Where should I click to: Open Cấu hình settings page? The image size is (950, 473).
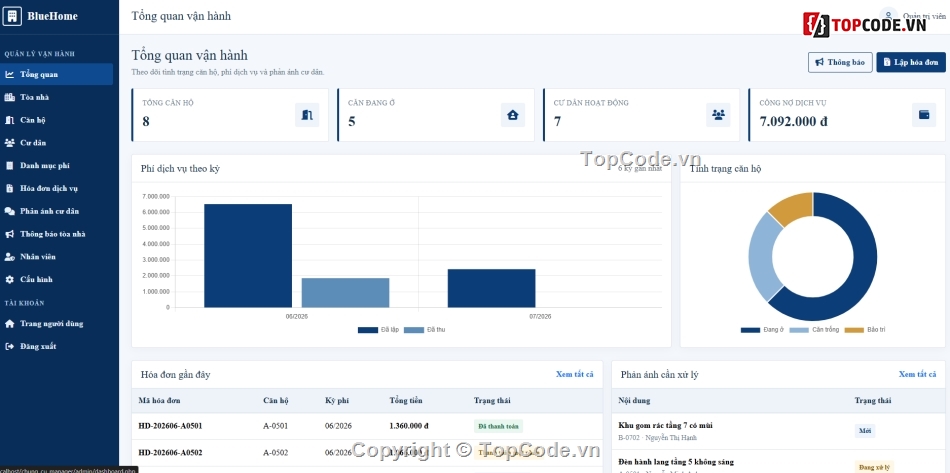coord(56,280)
